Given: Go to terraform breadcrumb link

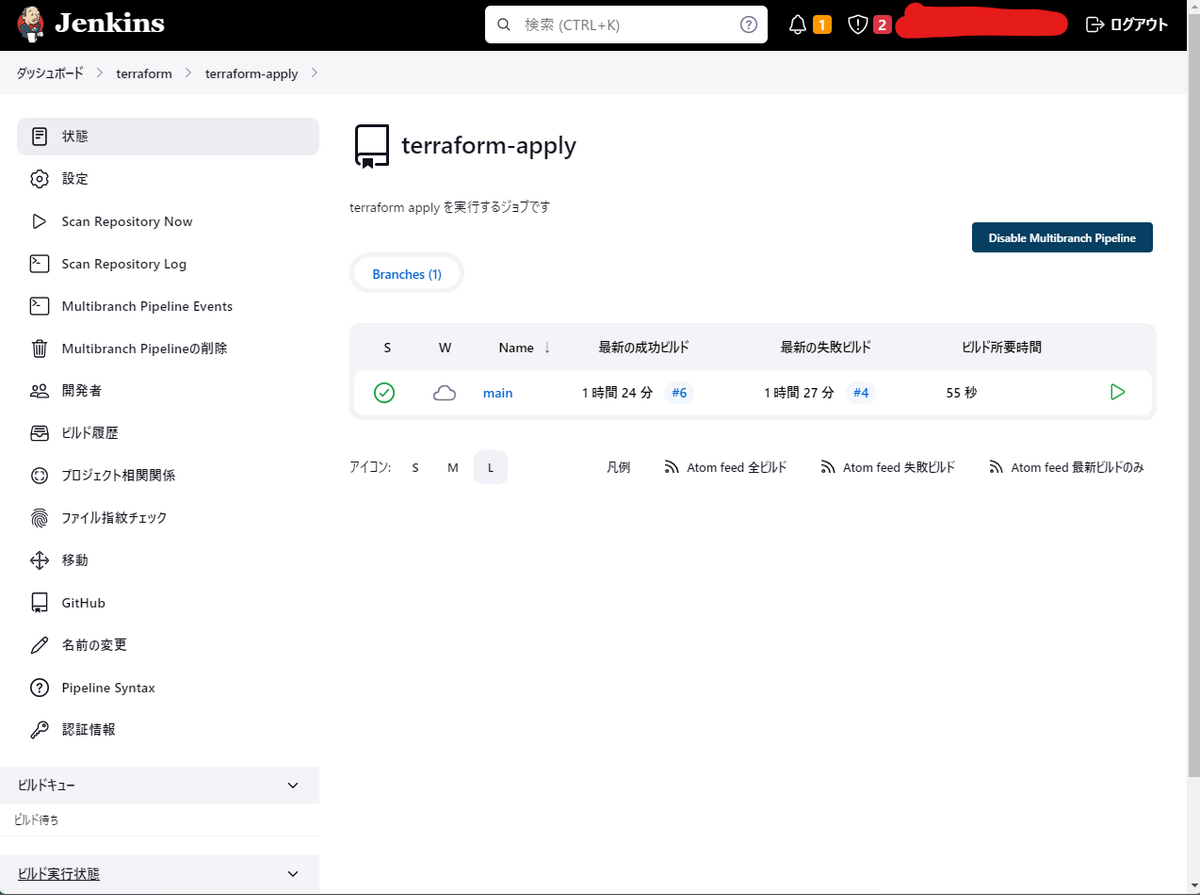Looking at the screenshot, I should 144,73.
